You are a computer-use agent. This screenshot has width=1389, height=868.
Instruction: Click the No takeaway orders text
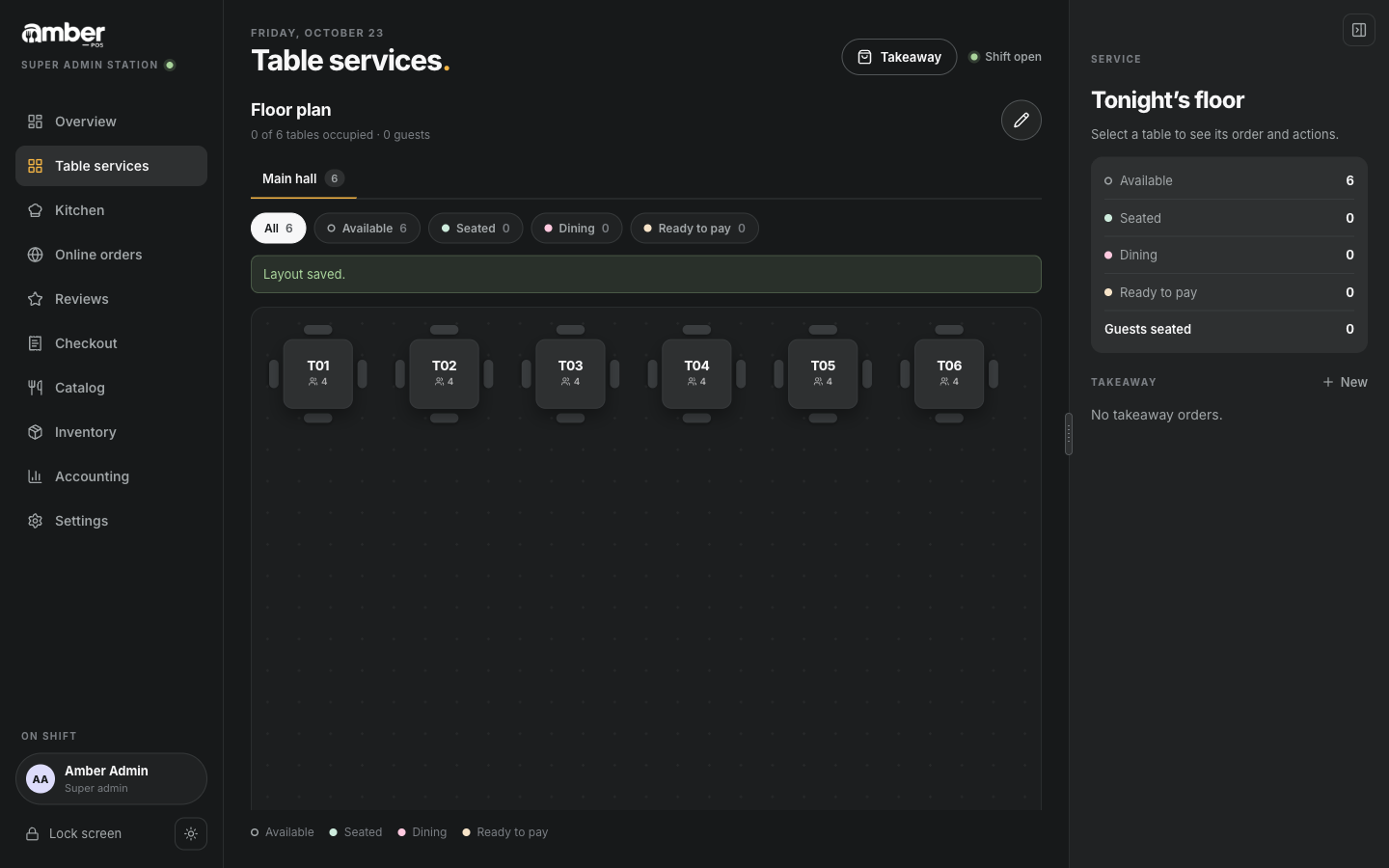(1157, 415)
